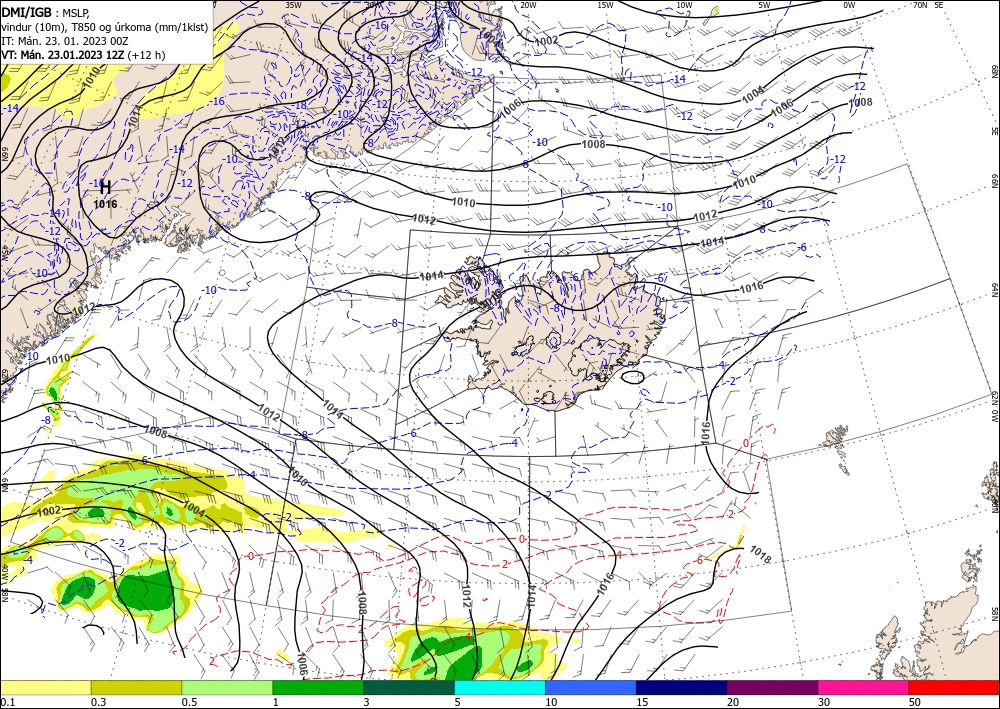Click the legend value '30'
1000x709 pixels.
(x=824, y=702)
